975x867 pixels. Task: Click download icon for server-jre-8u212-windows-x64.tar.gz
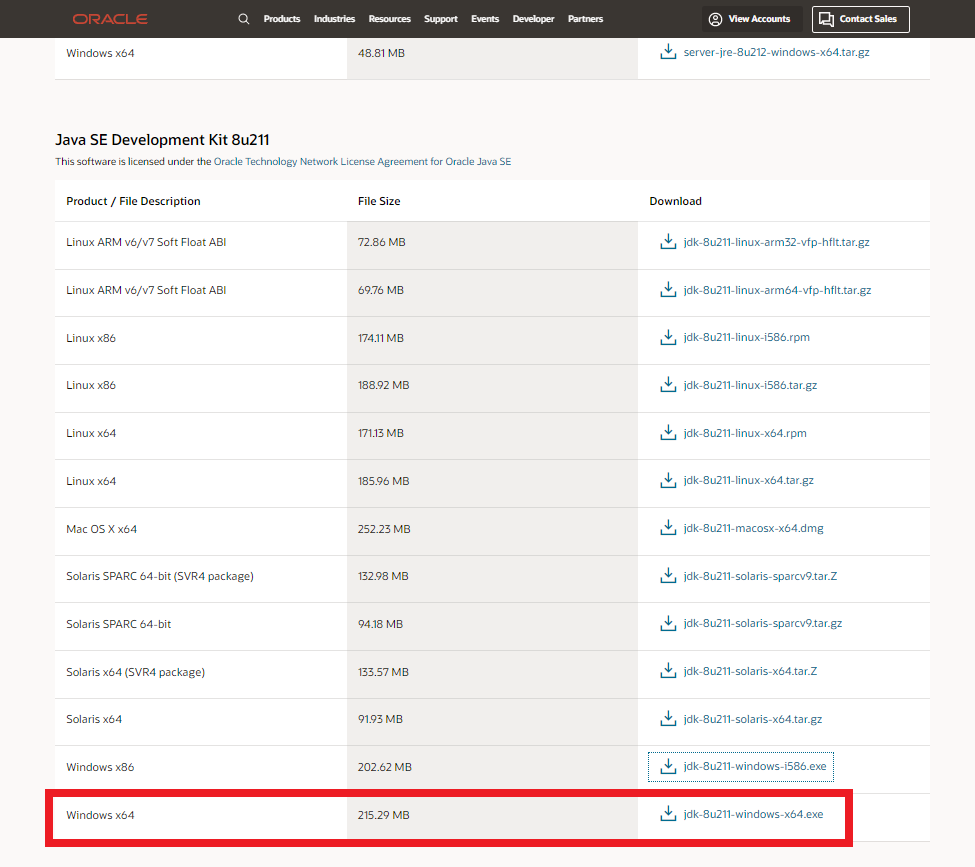[x=668, y=52]
